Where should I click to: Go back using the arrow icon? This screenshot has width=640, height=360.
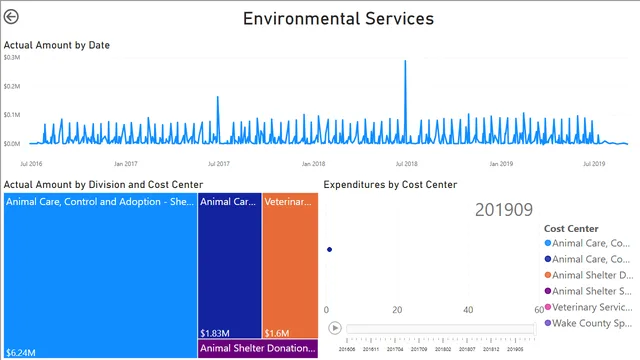[11, 17]
